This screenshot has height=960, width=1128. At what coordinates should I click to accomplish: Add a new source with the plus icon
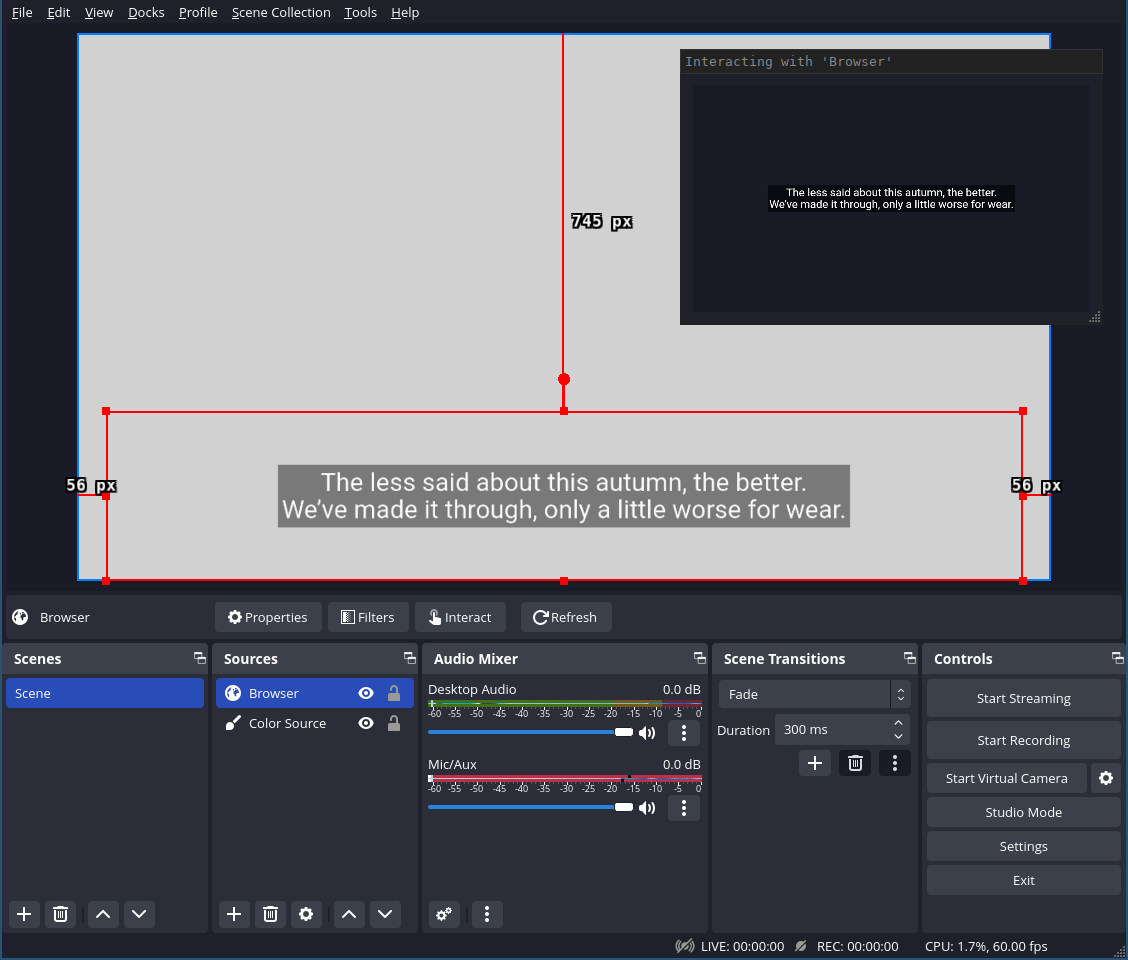pyautogui.click(x=233, y=914)
